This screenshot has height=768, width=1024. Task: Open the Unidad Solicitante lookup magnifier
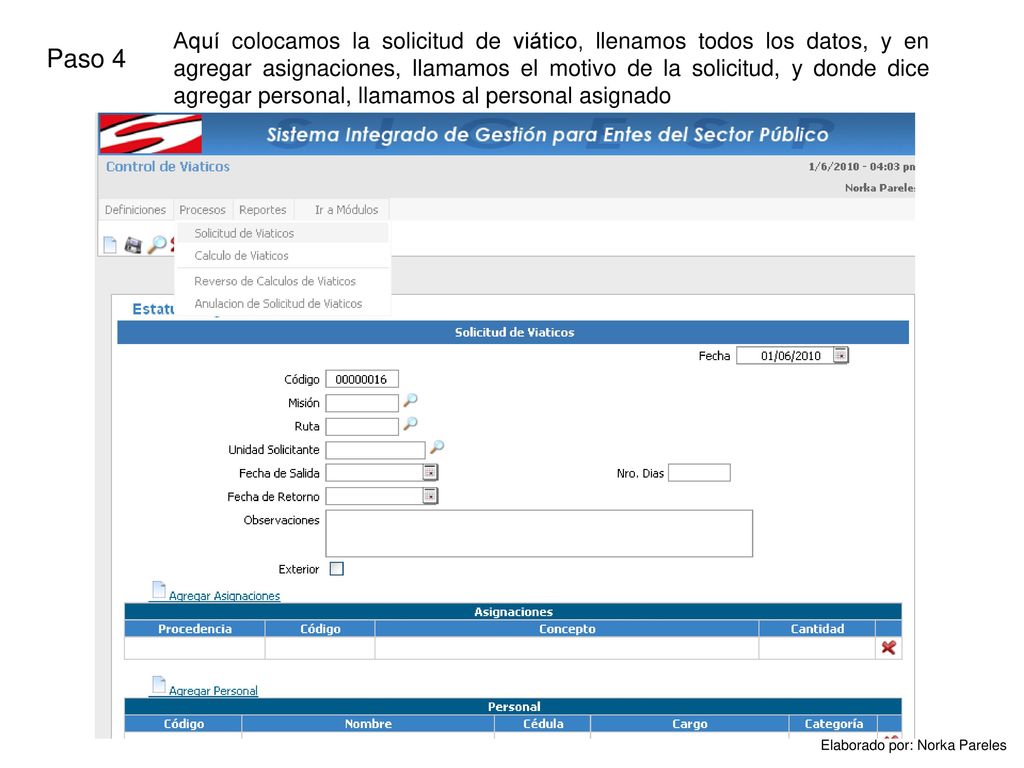point(437,448)
